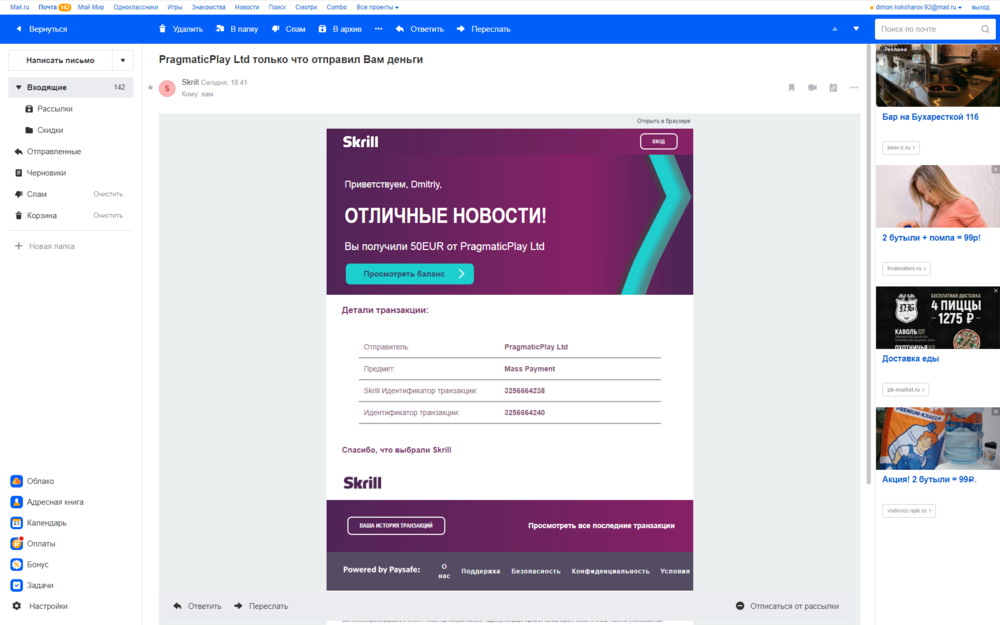
Task: Archive the email with В архив
Action: click(340, 29)
